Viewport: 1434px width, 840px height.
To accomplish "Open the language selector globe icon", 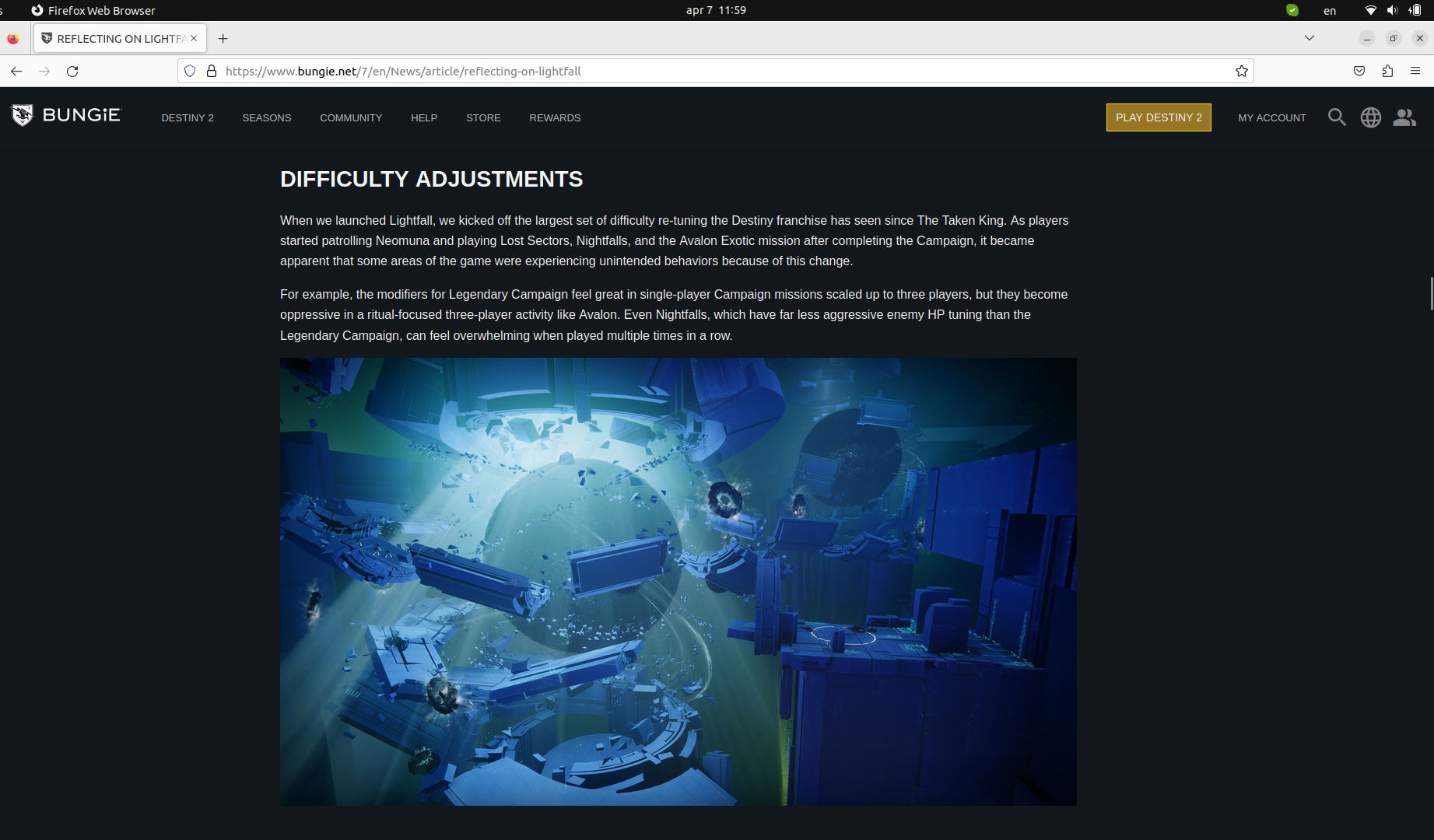I will 1370,117.
